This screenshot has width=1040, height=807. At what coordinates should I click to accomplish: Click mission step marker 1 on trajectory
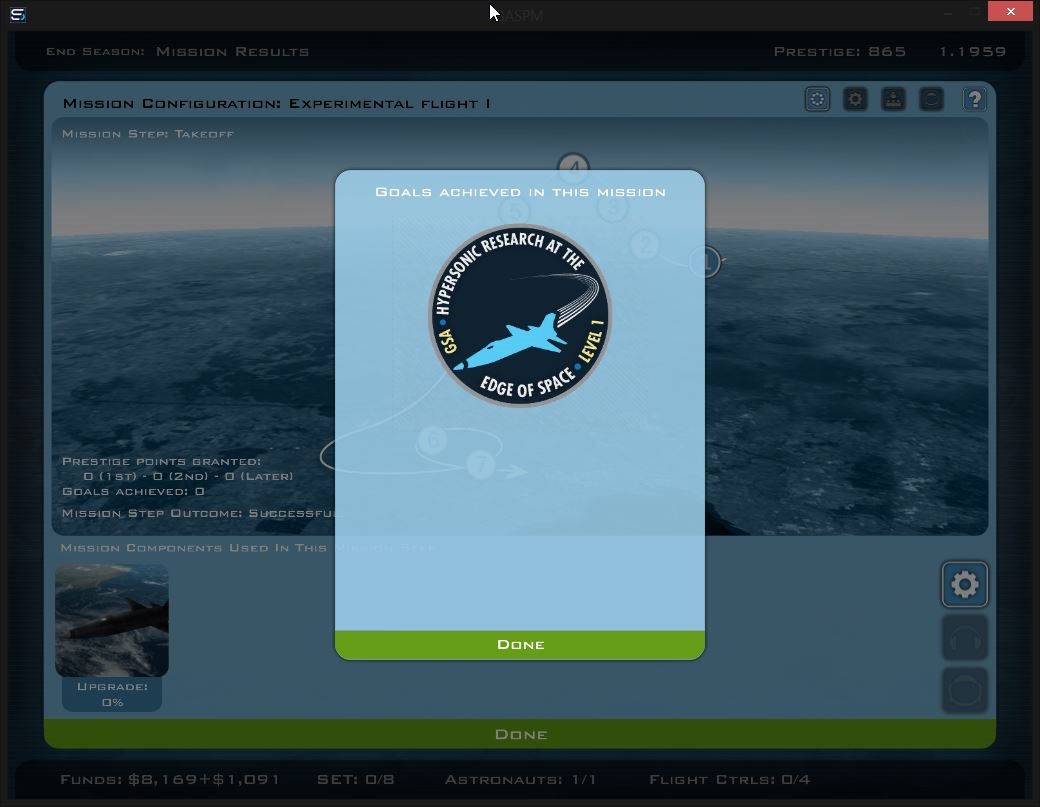click(x=705, y=262)
